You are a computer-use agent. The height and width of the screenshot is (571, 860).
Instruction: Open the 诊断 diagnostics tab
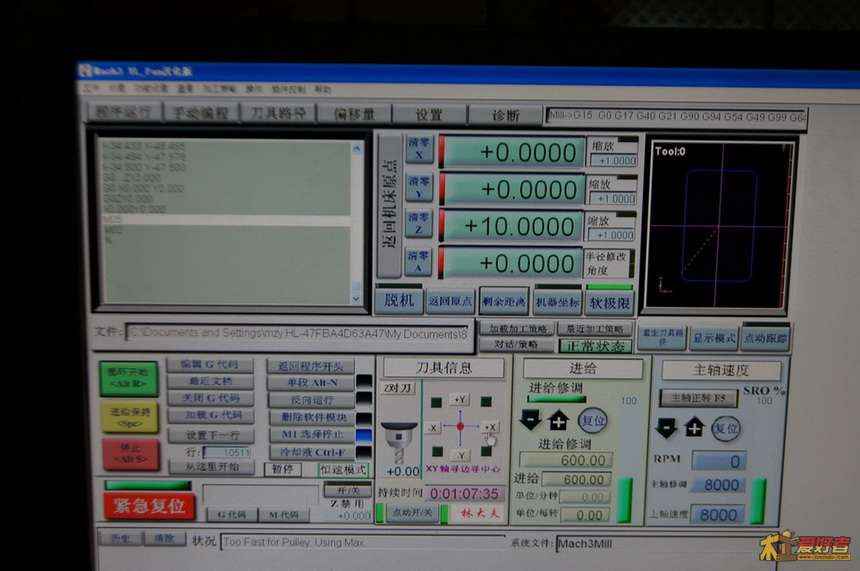[505, 115]
